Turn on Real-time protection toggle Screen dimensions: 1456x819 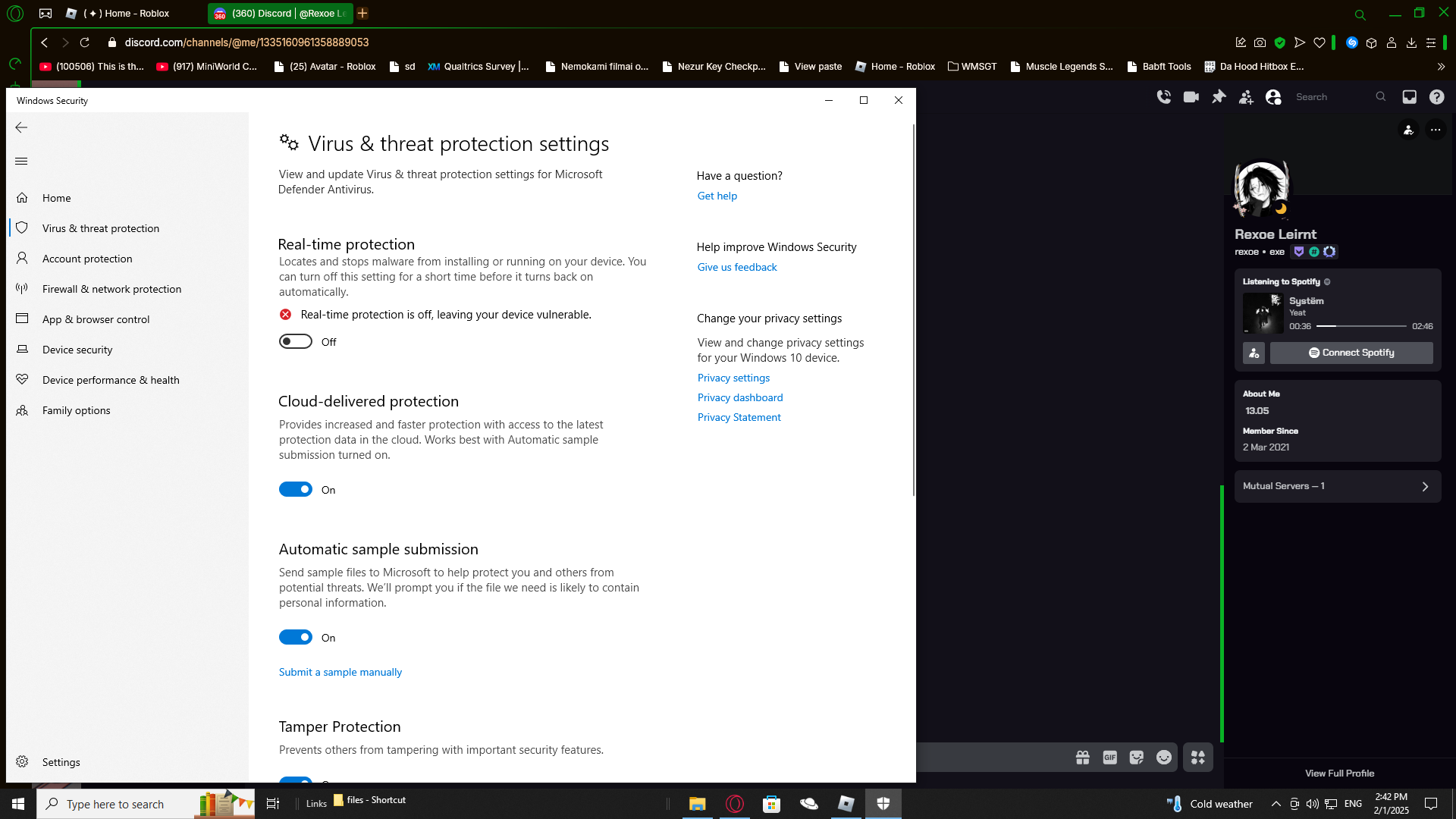(296, 342)
